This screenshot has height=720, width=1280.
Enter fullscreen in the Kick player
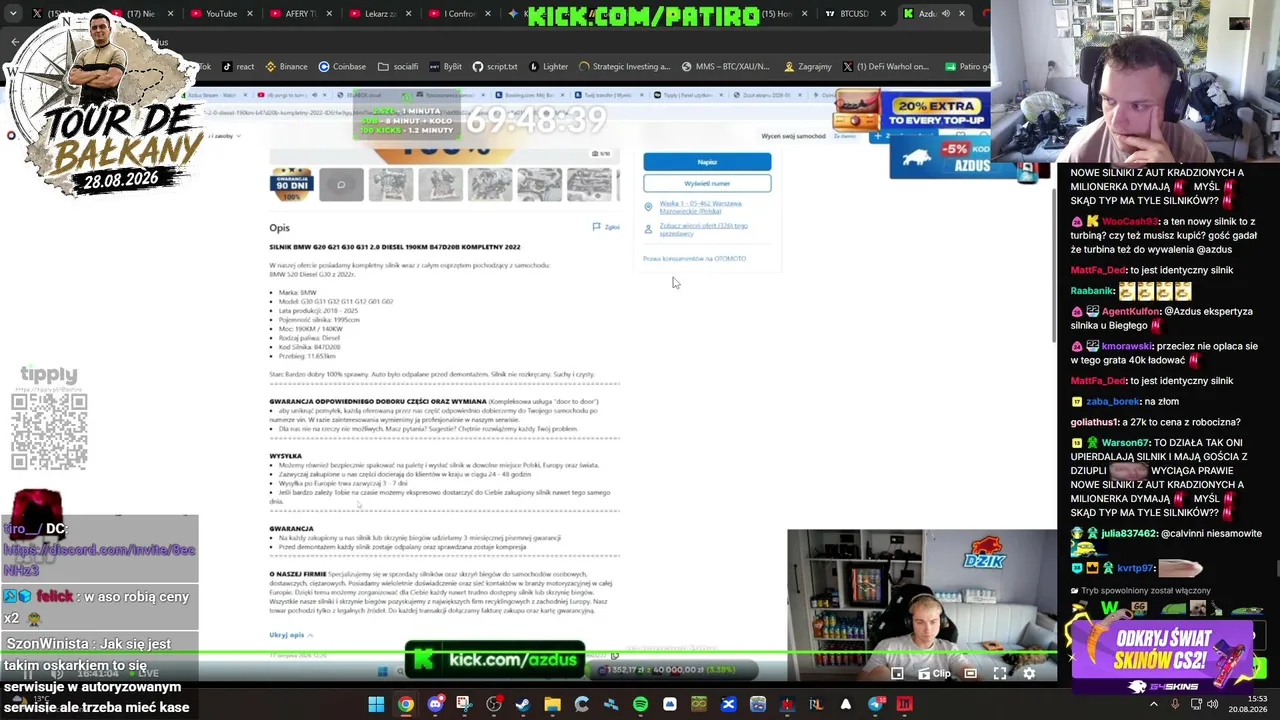[x=999, y=674]
